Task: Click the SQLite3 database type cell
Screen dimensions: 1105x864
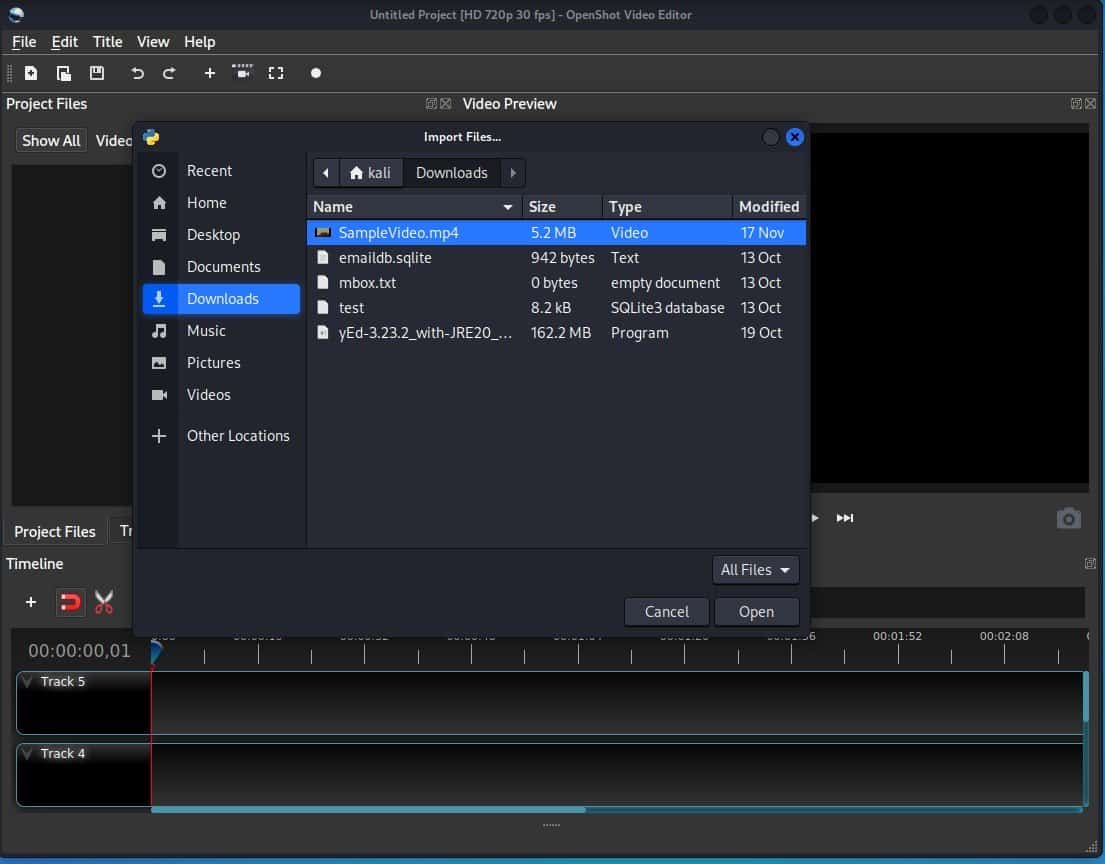Action: coord(667,308)
